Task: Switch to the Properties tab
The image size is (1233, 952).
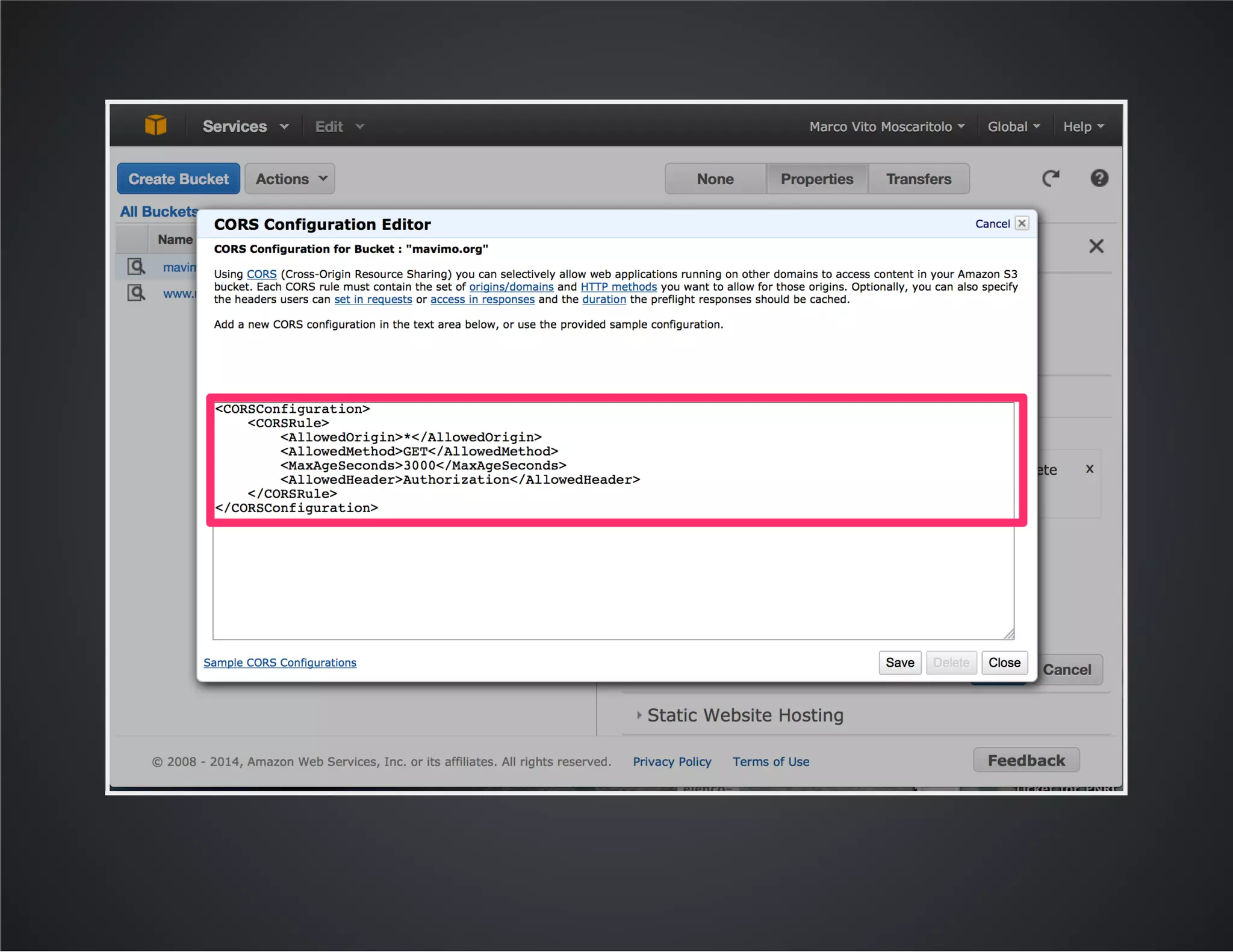Action: 816,179
